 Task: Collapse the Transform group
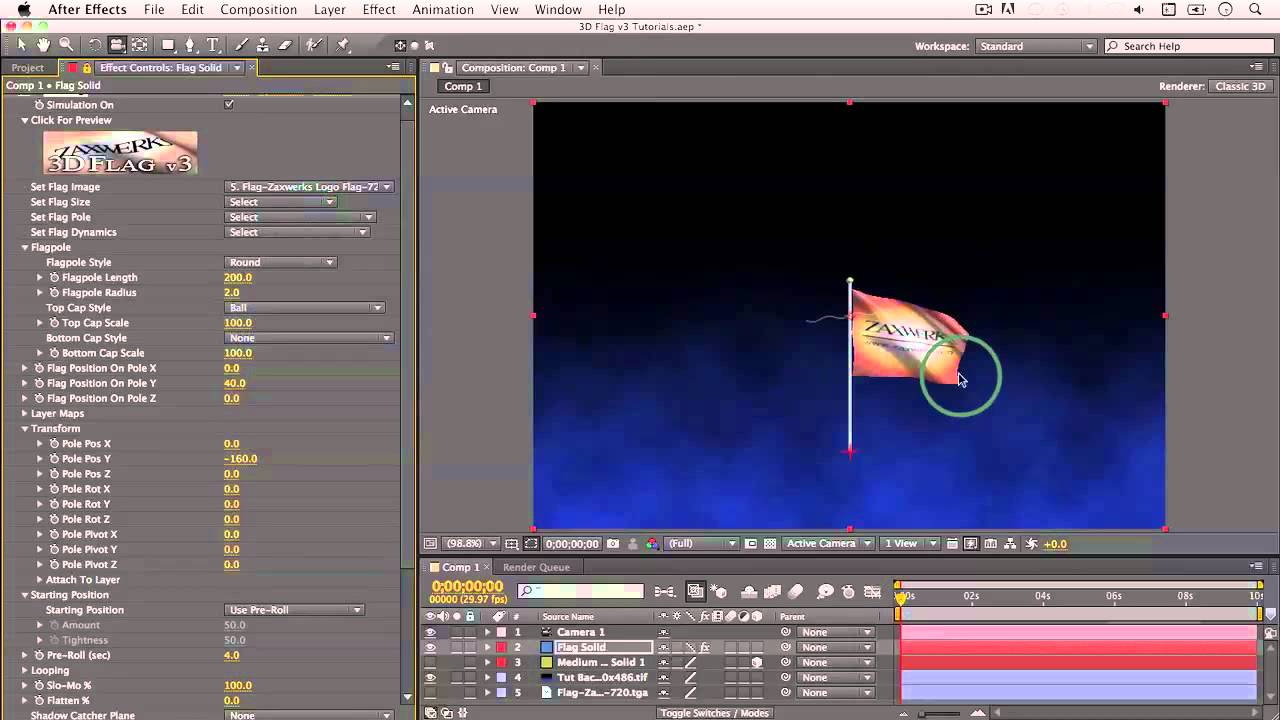click(x=25, y=428)
